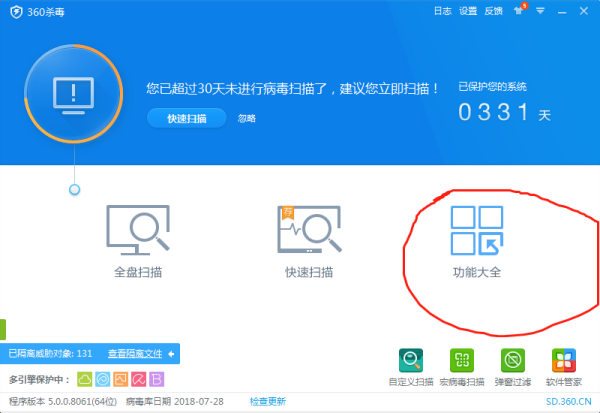Screen dimensions: 600x413
Task: Open 软件管家 software manager
Action: 564,367
